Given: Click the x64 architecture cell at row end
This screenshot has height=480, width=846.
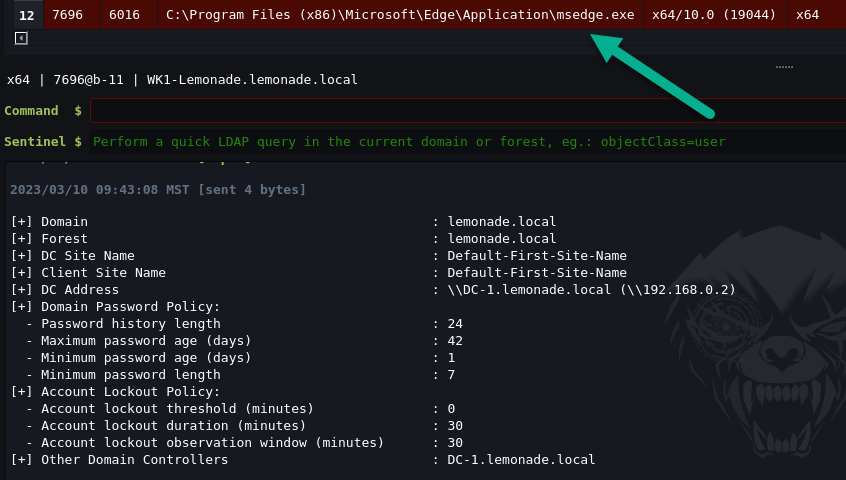Looking at the screenshot, I should point(808,15).
